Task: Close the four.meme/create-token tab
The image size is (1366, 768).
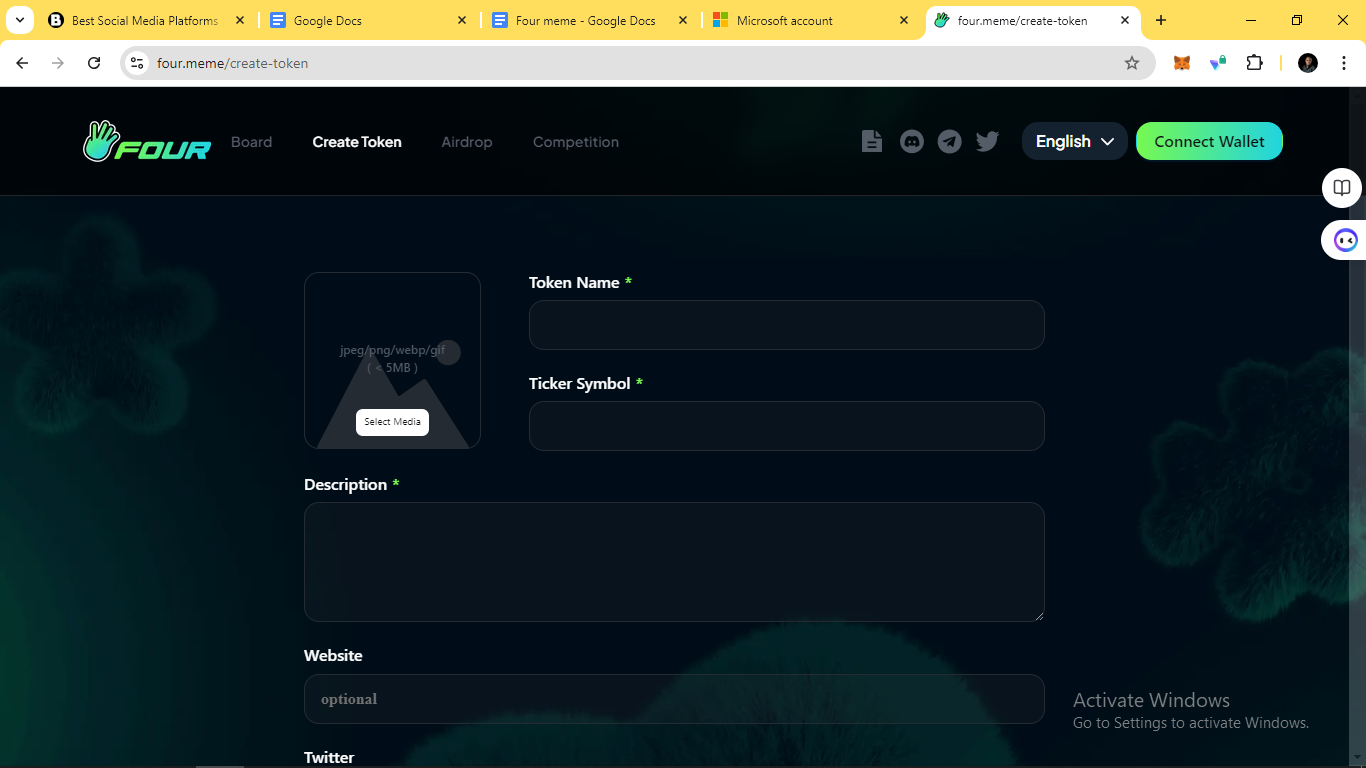Action: [1125, 20]
